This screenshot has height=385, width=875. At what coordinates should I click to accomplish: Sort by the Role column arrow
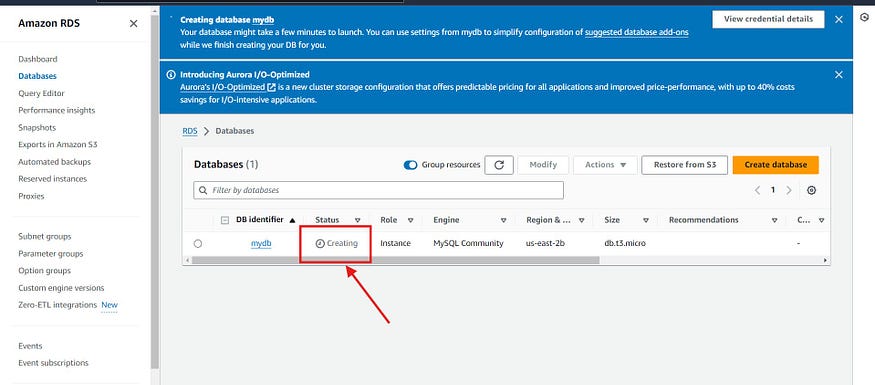(x=410, y=220)
